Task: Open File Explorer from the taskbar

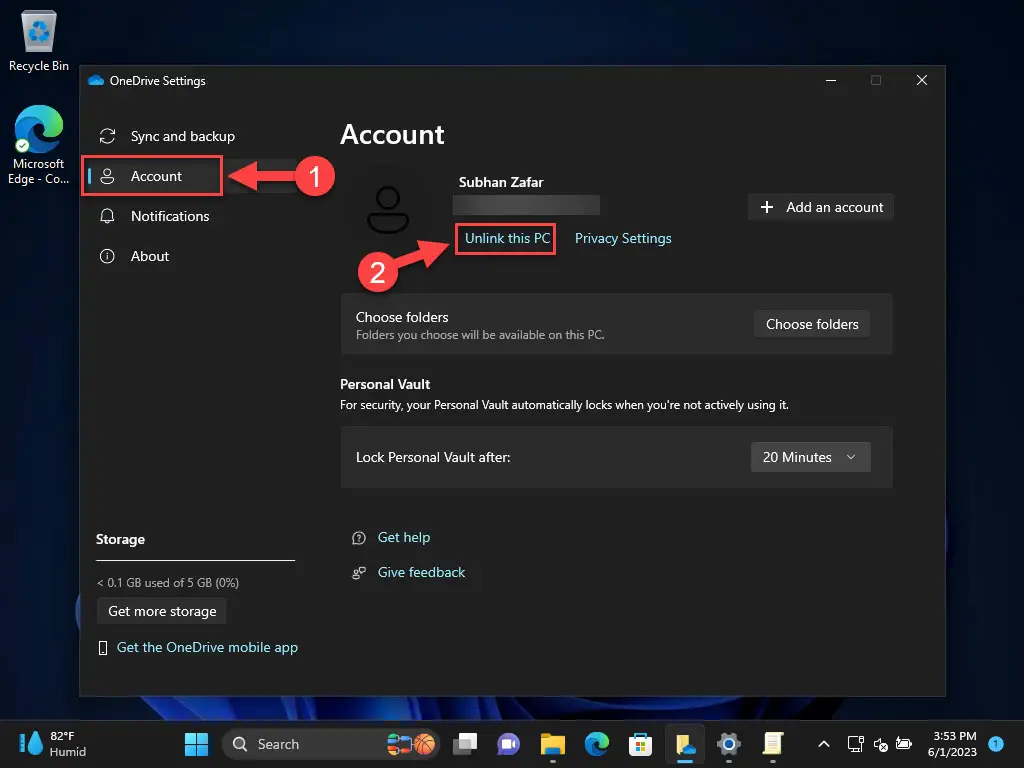Action: (x=552, y=744)
